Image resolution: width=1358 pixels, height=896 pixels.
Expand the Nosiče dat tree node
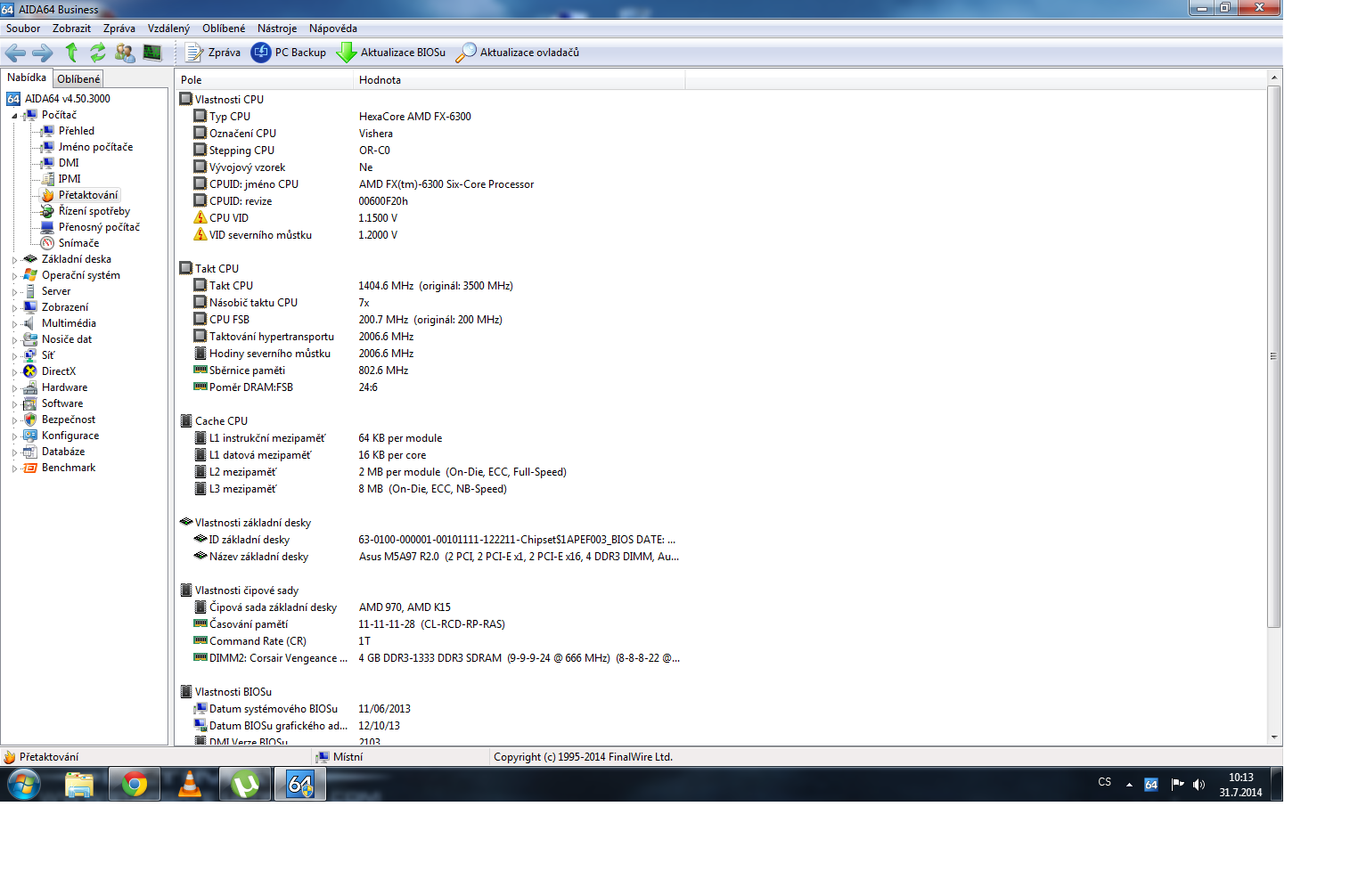pos(15,340)
